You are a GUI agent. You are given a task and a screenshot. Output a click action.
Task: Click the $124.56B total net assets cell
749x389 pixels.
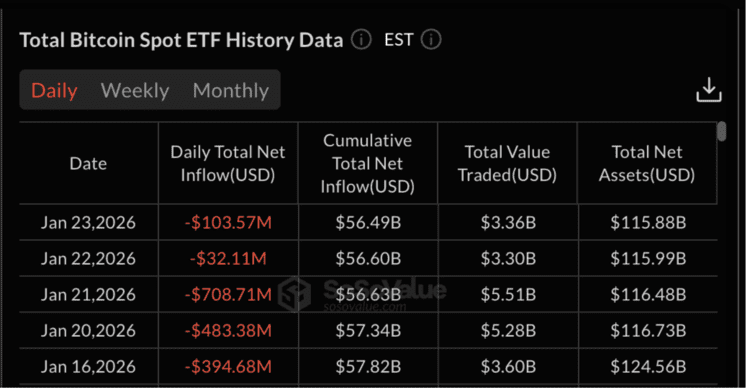tap(648, 367)
